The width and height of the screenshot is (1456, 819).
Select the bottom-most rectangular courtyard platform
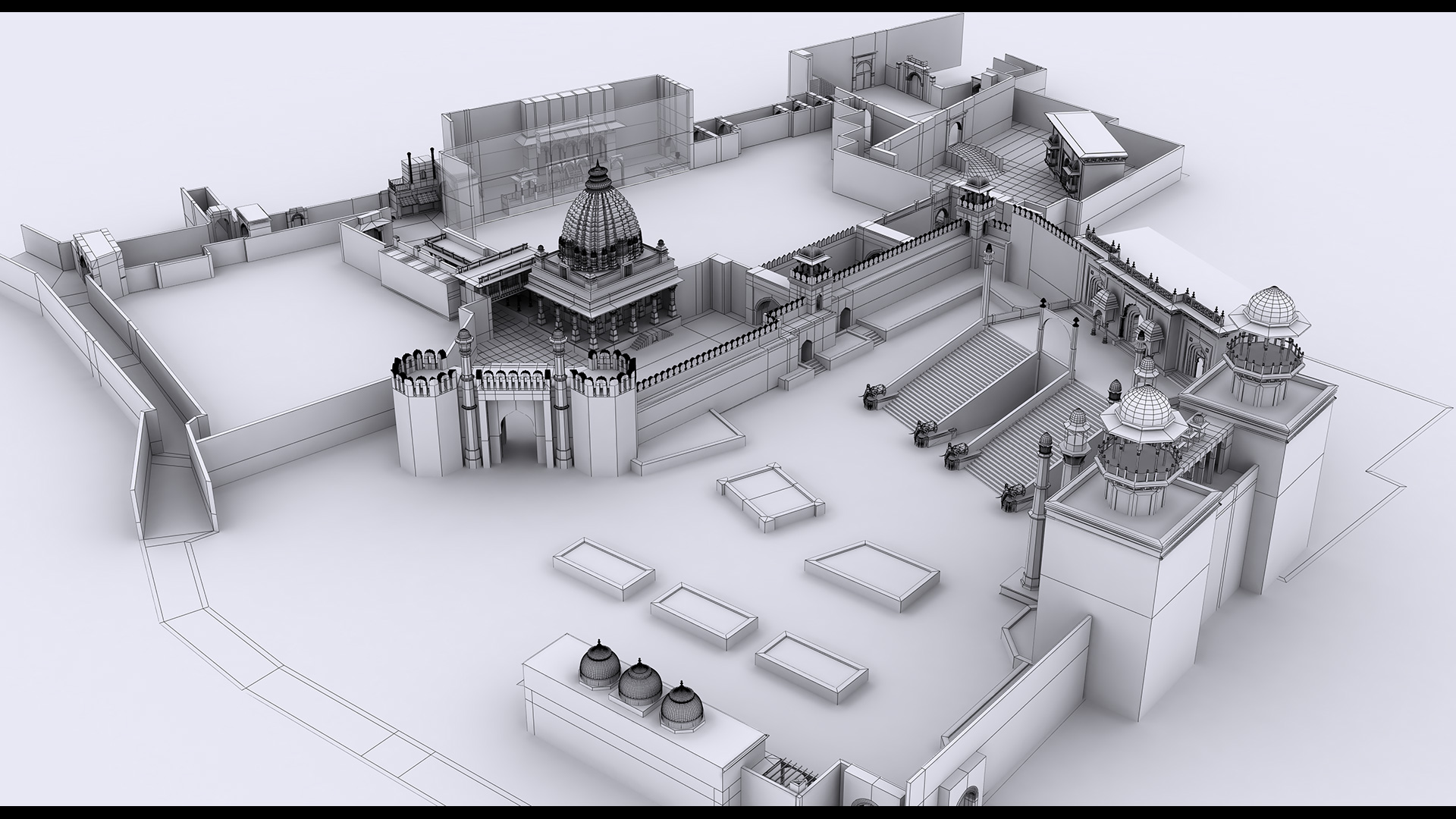[811, 665]
